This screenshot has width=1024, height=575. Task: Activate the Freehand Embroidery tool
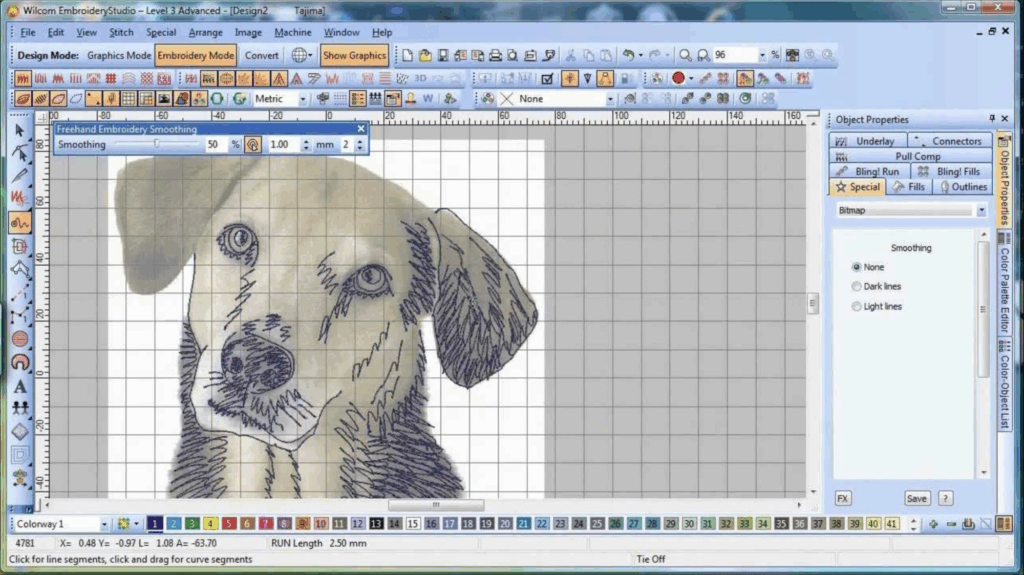[20, 223]
